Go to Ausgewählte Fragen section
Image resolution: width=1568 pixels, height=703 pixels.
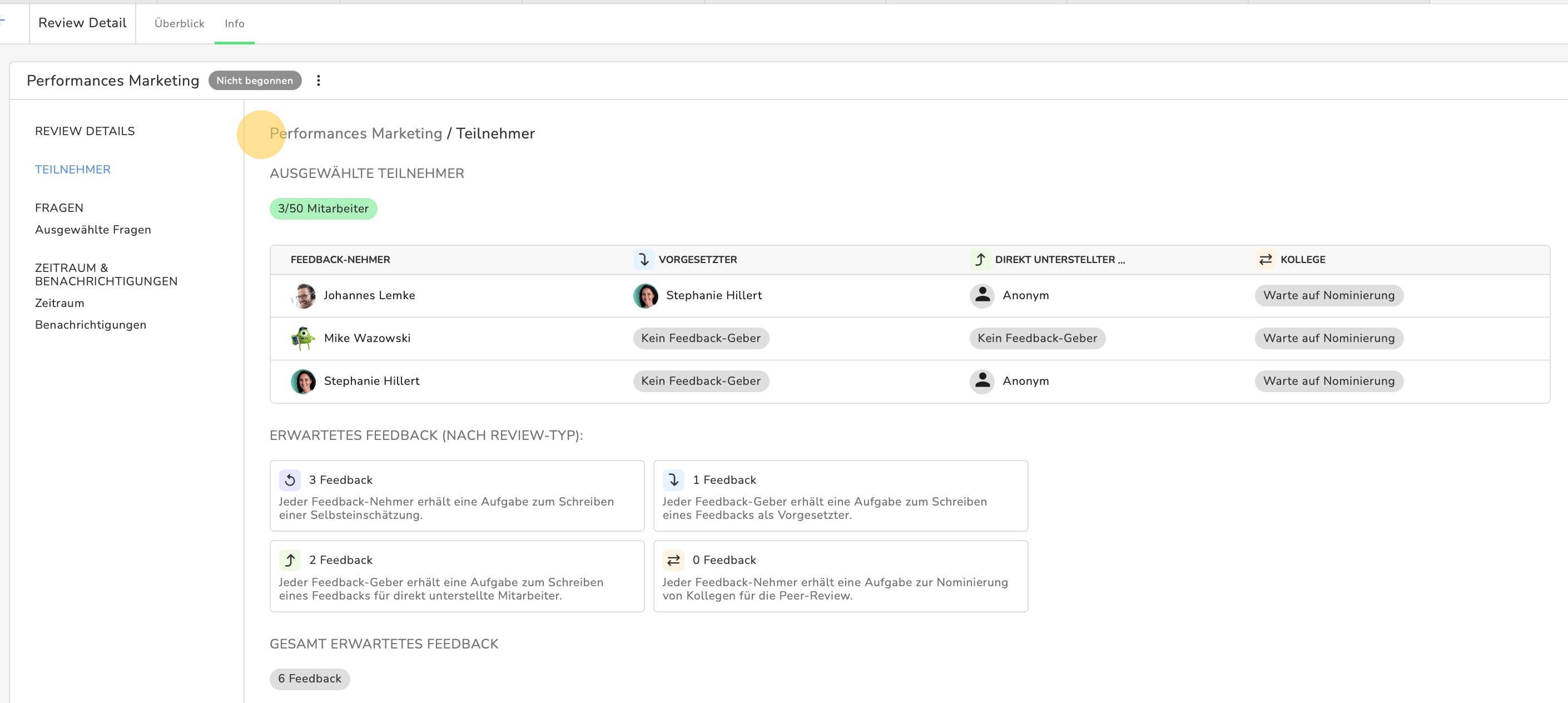[92, 230]
